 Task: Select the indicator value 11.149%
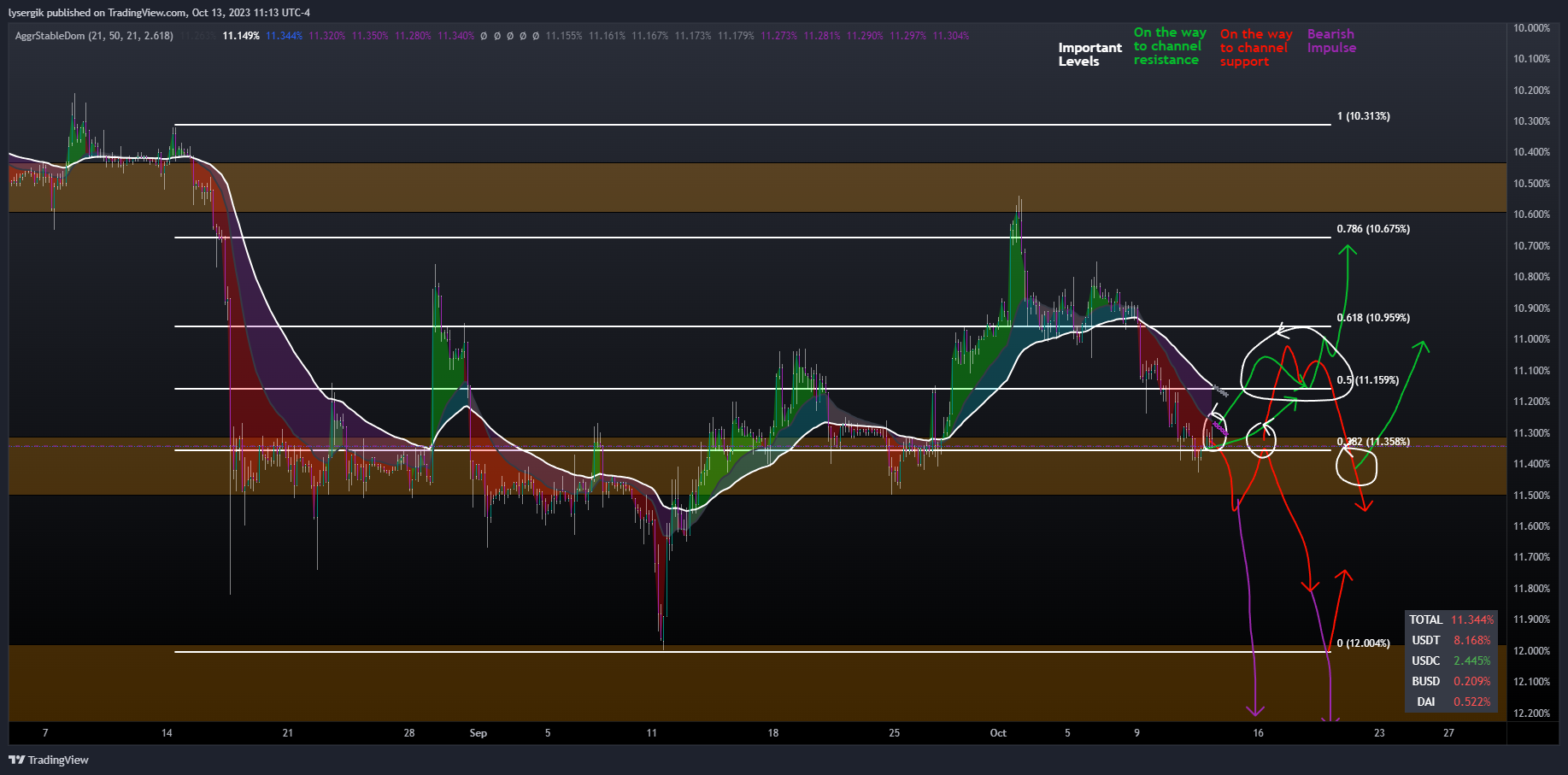(241, 36)
